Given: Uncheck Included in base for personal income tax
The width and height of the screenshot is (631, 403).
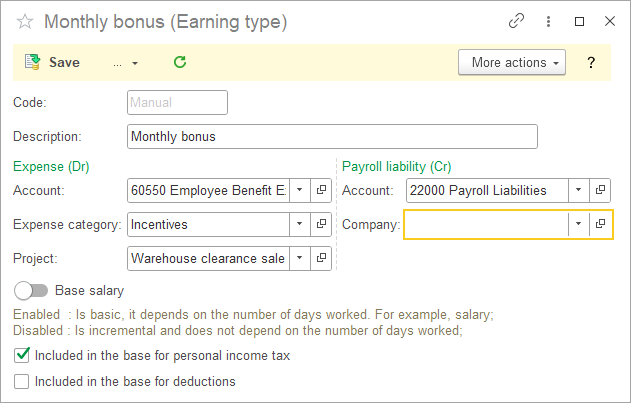Looking at the screenshot, I should pyautogui.click(x=22, y=355).
